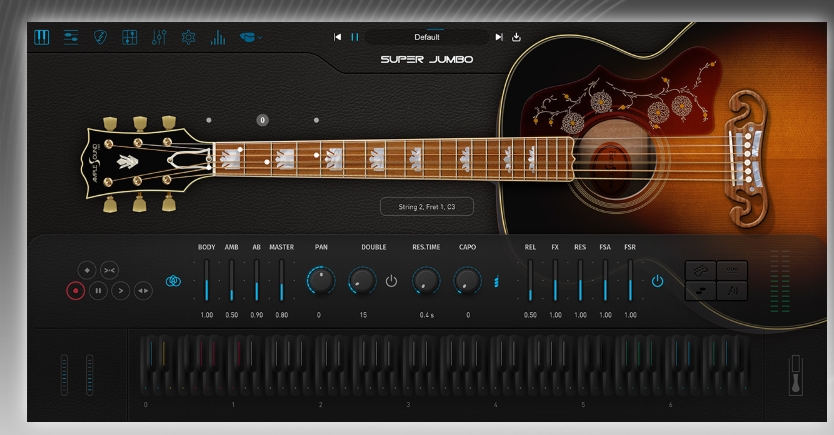Open the bar-chart EQ icon
The width and height of the screenshot is (834, 435).
[x=218, y=37]
